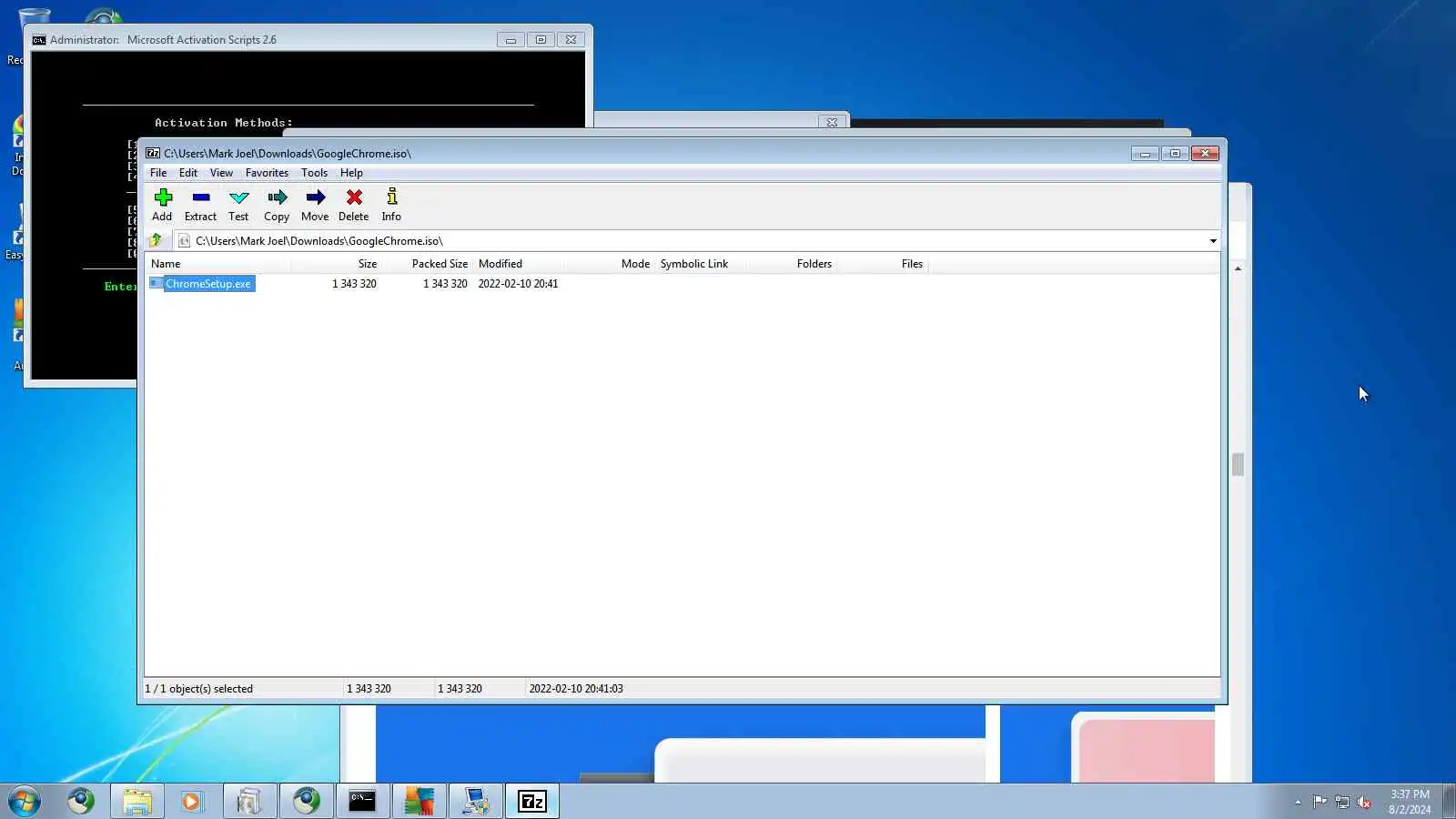The width and height of the screenshot is (1456, 819).
Task: Minimize the 7-Zip window
Action: 1145,154
